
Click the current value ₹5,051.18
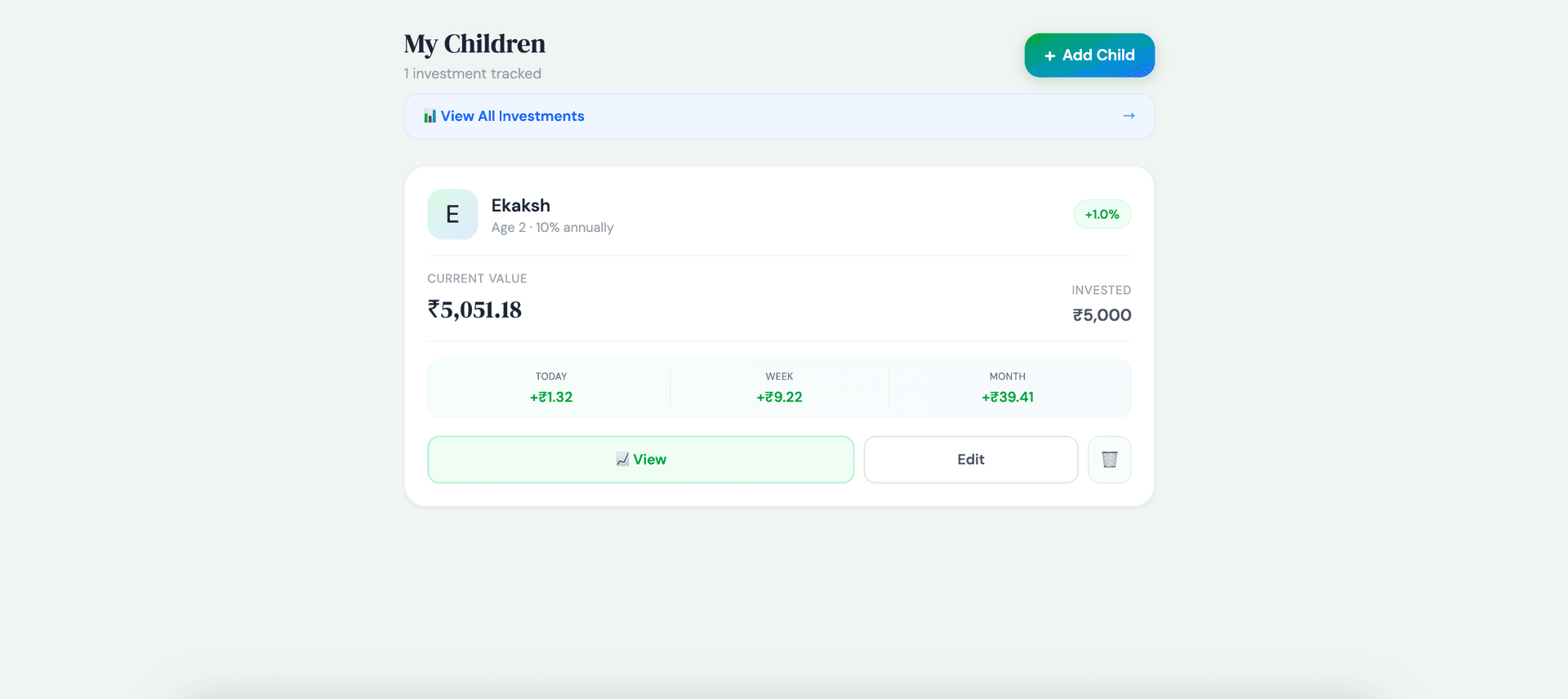coord(474,310)
